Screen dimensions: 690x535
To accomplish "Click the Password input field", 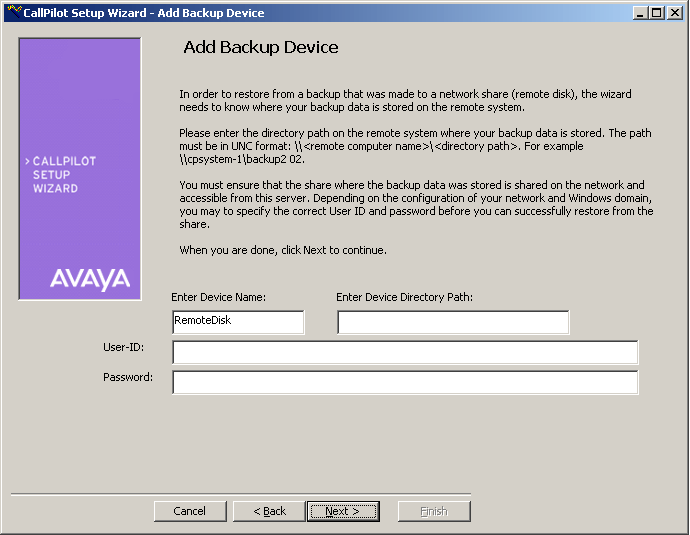I will (x=405, y=382).
